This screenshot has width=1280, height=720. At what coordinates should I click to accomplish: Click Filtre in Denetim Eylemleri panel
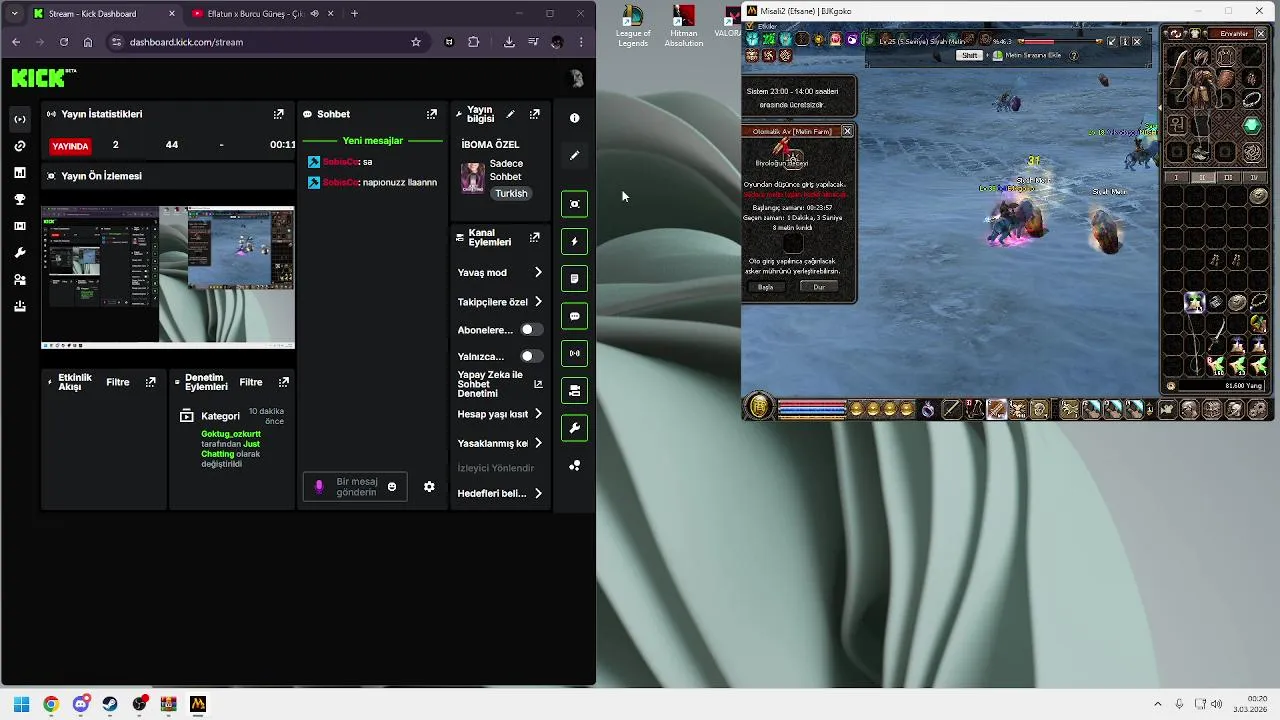pos(251,382)
